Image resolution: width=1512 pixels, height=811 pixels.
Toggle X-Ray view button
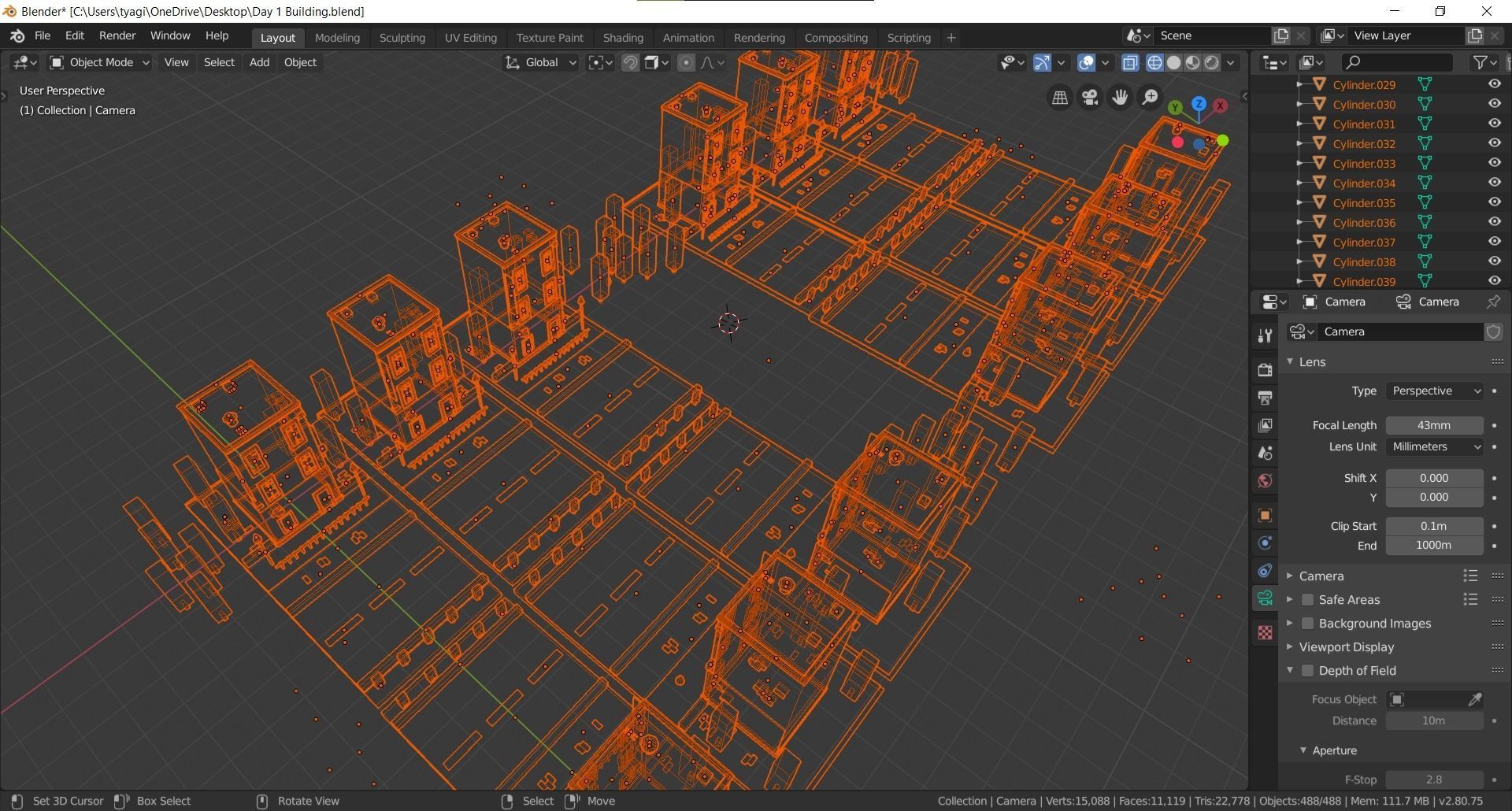pyautogui.click(x=1130, y=62)
